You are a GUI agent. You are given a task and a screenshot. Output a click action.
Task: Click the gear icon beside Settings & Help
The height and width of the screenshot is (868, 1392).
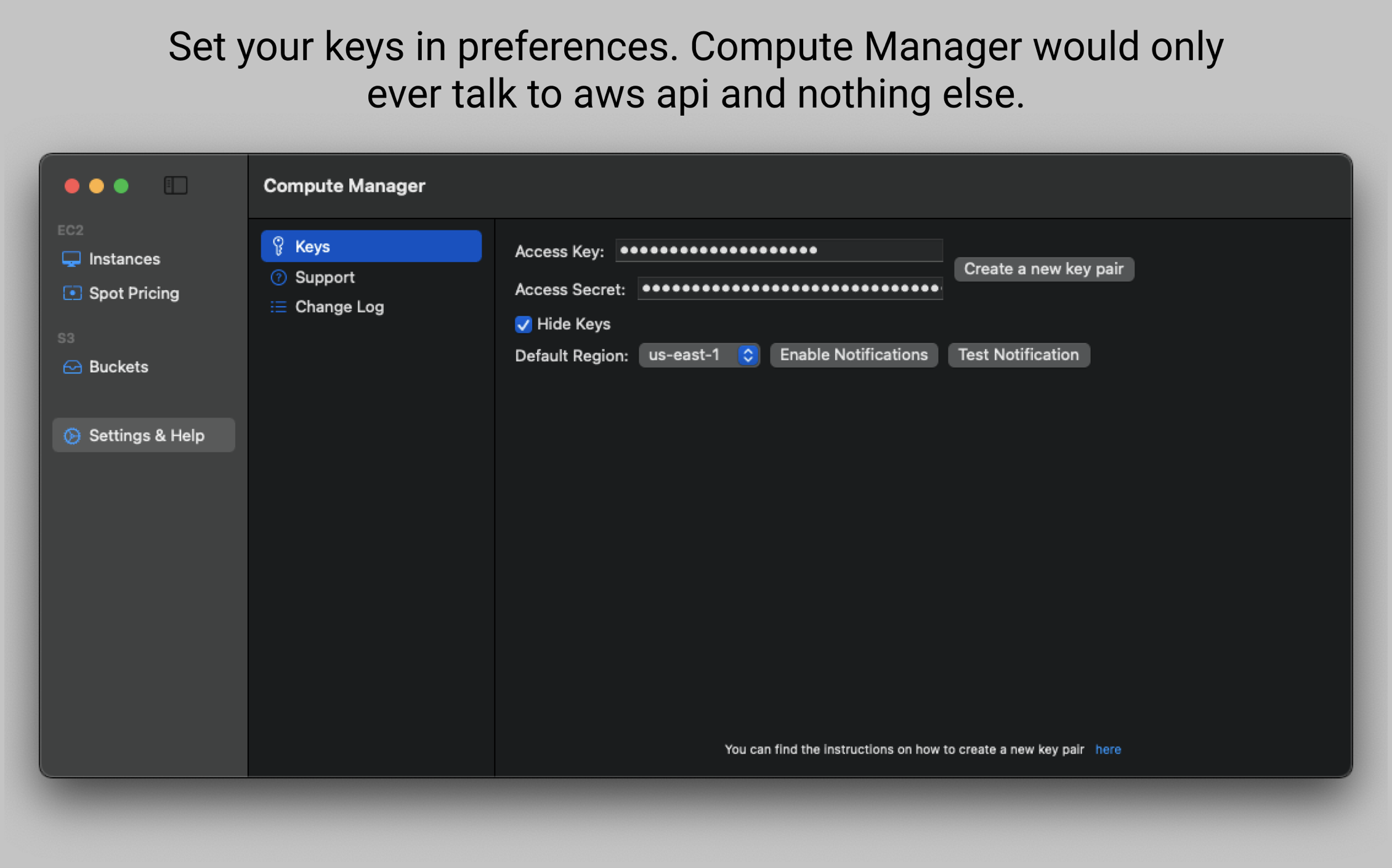[72, 435]
